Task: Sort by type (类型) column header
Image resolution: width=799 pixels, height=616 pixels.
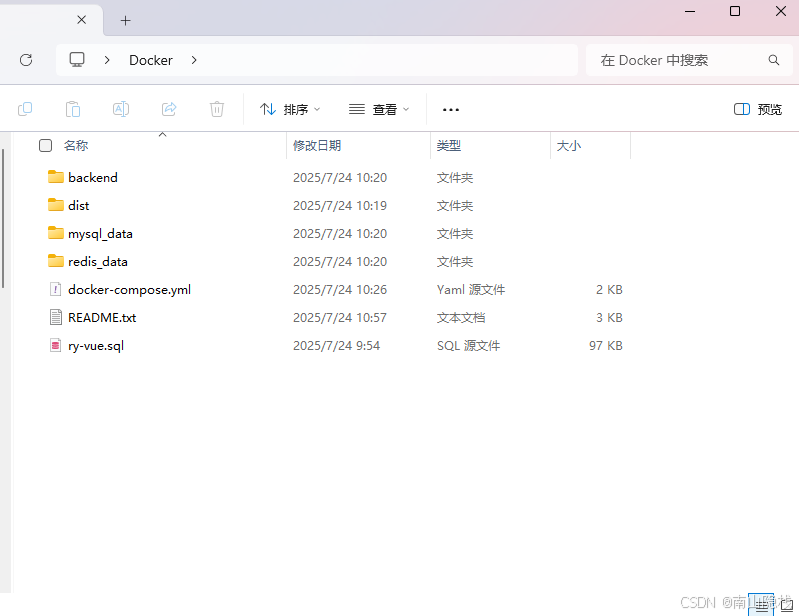Action: point(449,146)
